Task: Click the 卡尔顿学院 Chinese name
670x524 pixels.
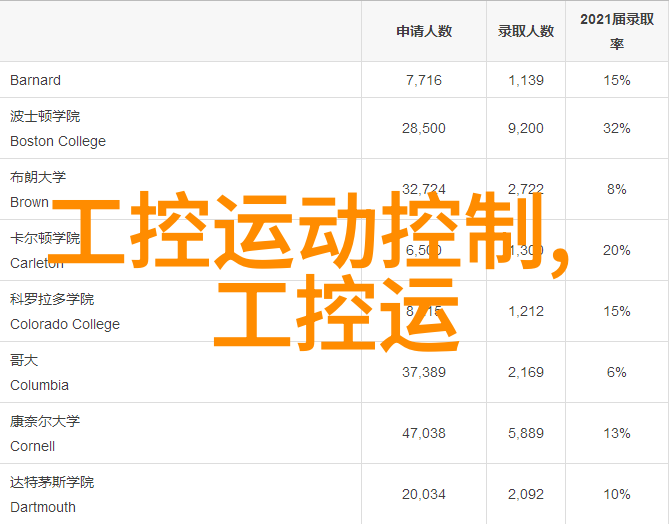Action: pyautogui.click(x=45, y=238)
